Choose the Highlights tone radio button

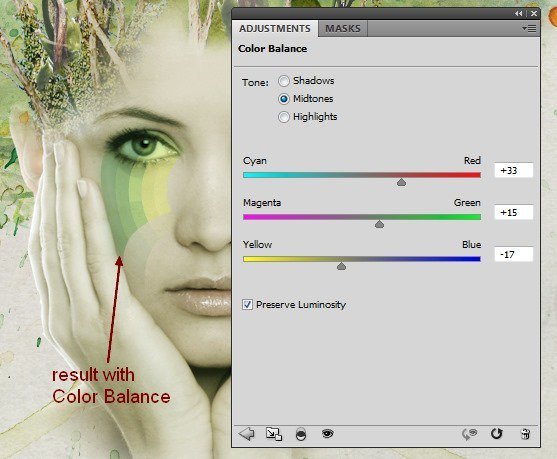283,117
